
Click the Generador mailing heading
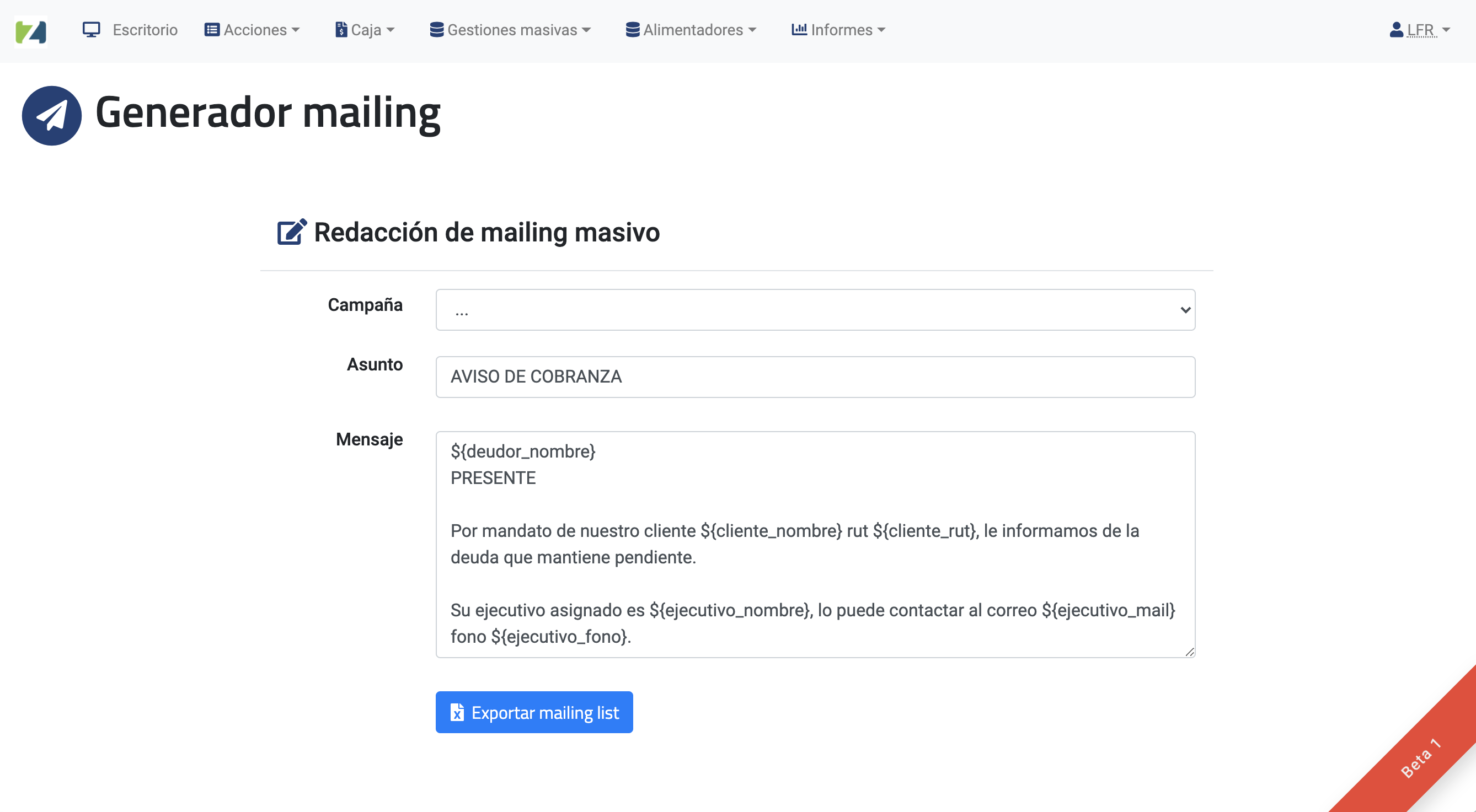[x=268, y=113]
